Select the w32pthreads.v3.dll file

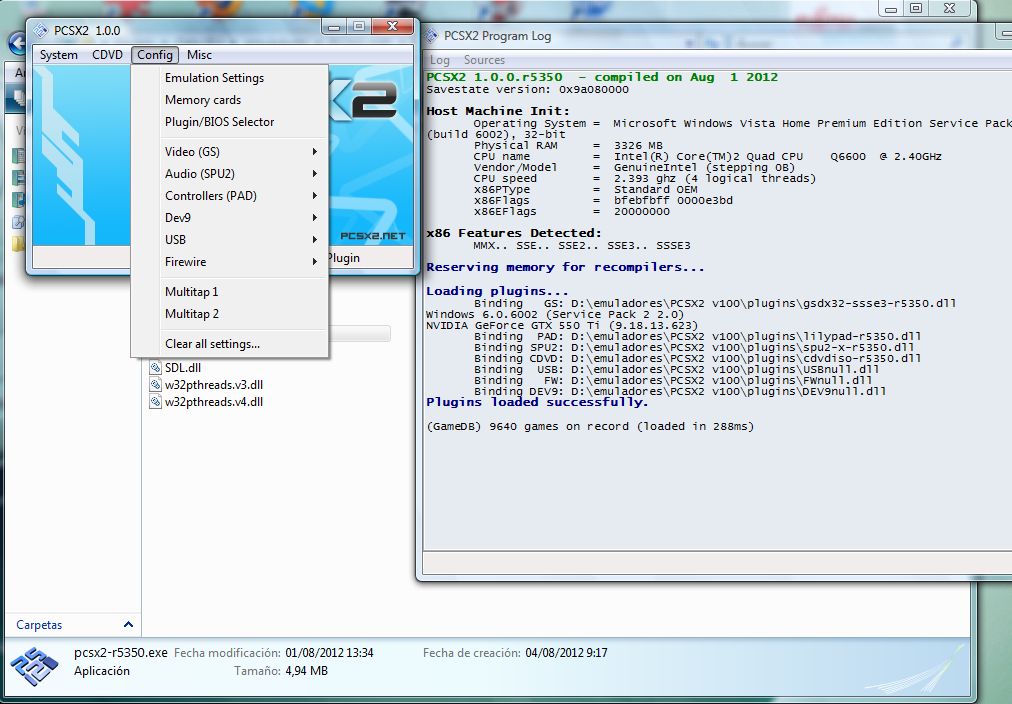pyautogui.click(x=214, y=385)
